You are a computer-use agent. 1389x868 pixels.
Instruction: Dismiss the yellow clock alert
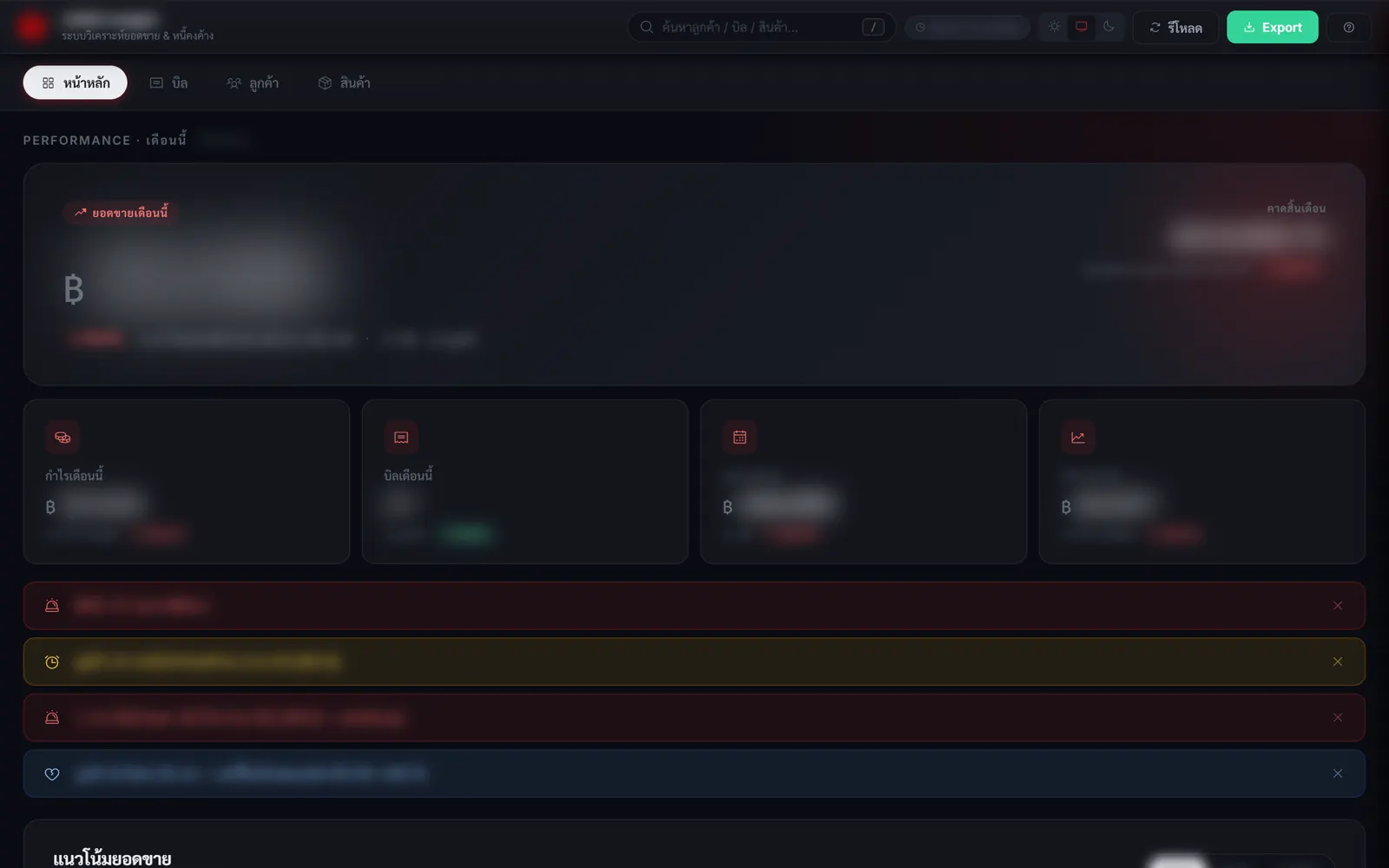pos(1338,661)
